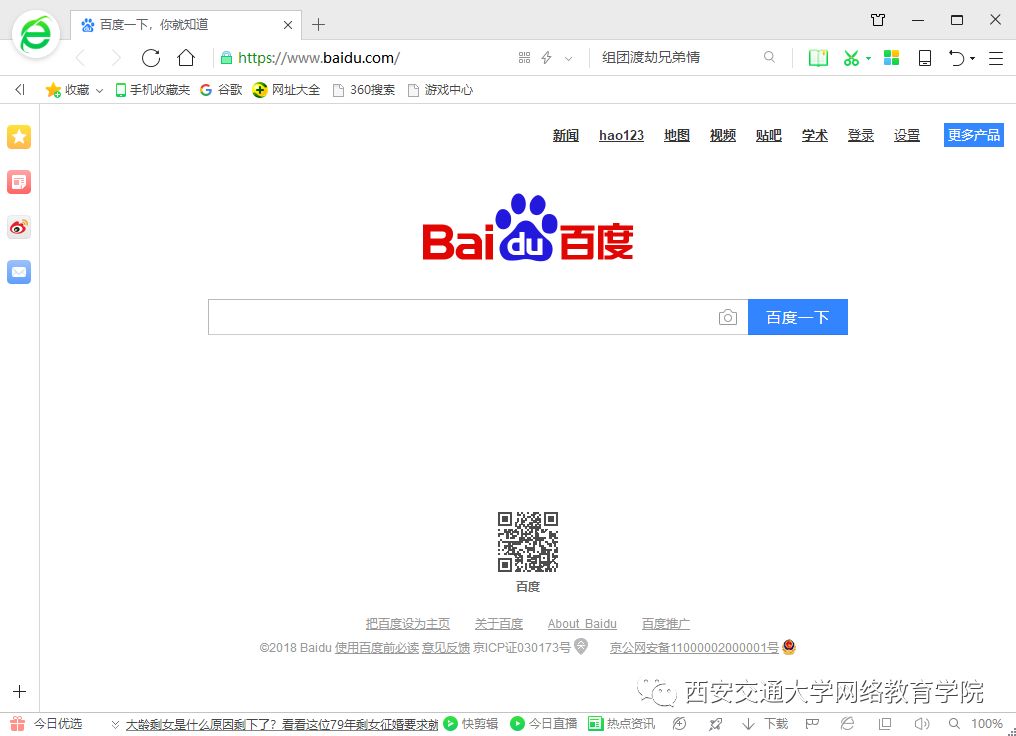Open the 关于百度 link
Screen dimensions: 1016x736
pyautogui.click(x=498, y=623)
